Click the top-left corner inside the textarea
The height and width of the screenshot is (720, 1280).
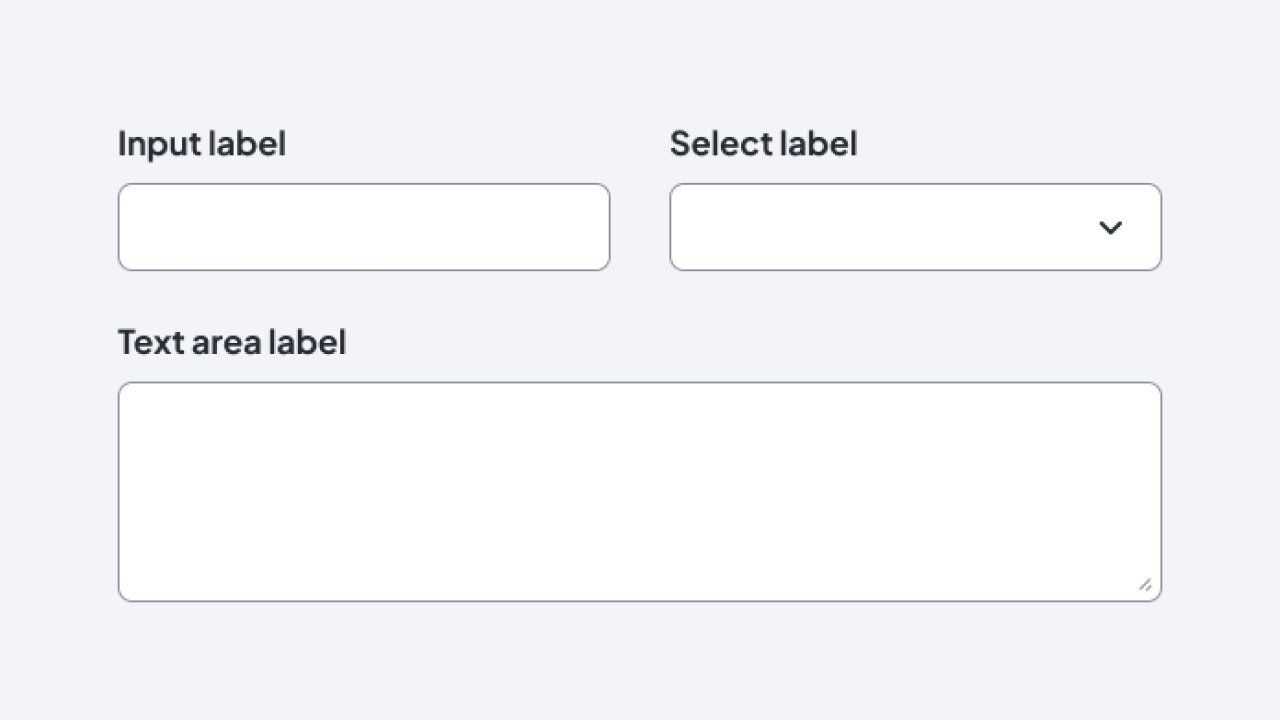(136, 400)
